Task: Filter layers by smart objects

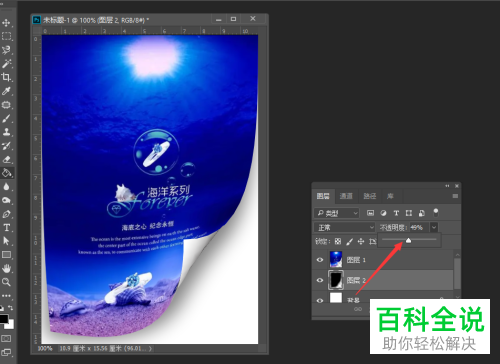Action: 422,213
